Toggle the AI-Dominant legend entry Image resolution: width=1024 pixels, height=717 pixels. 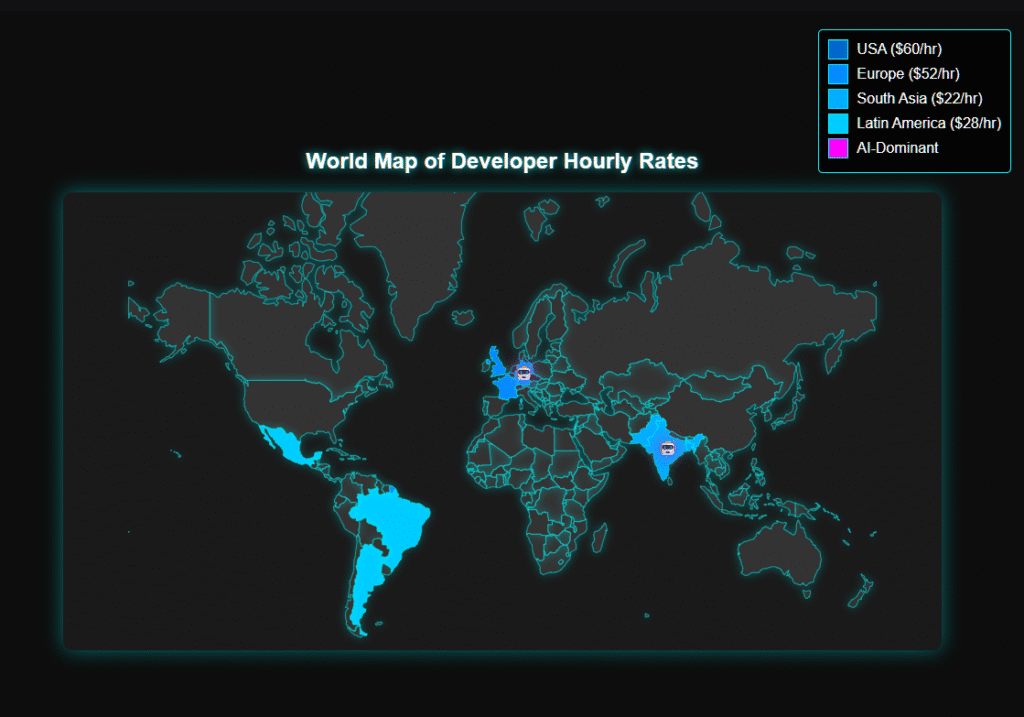(x=897, y=147)
